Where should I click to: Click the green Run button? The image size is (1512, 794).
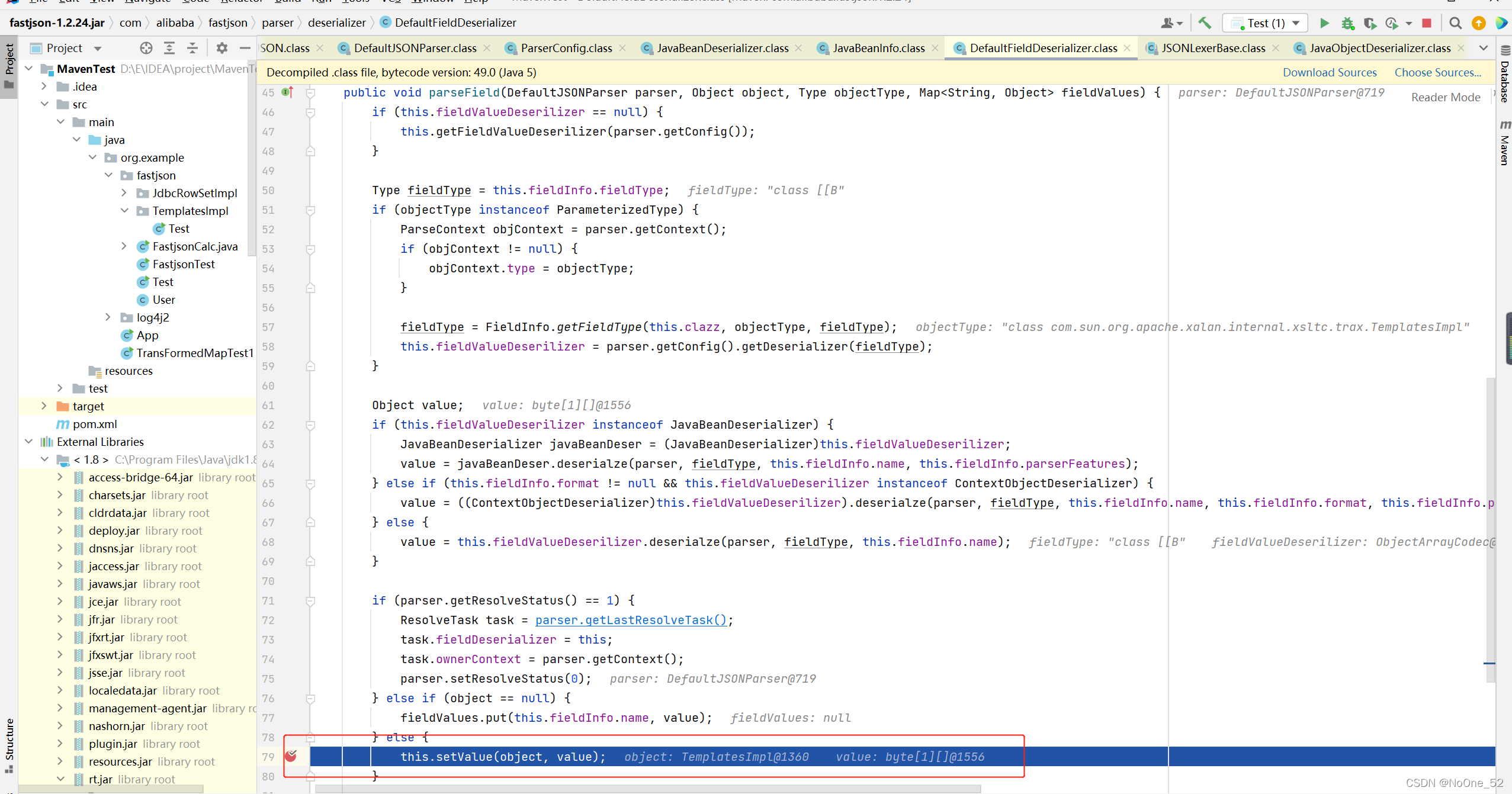point(1324,23)
